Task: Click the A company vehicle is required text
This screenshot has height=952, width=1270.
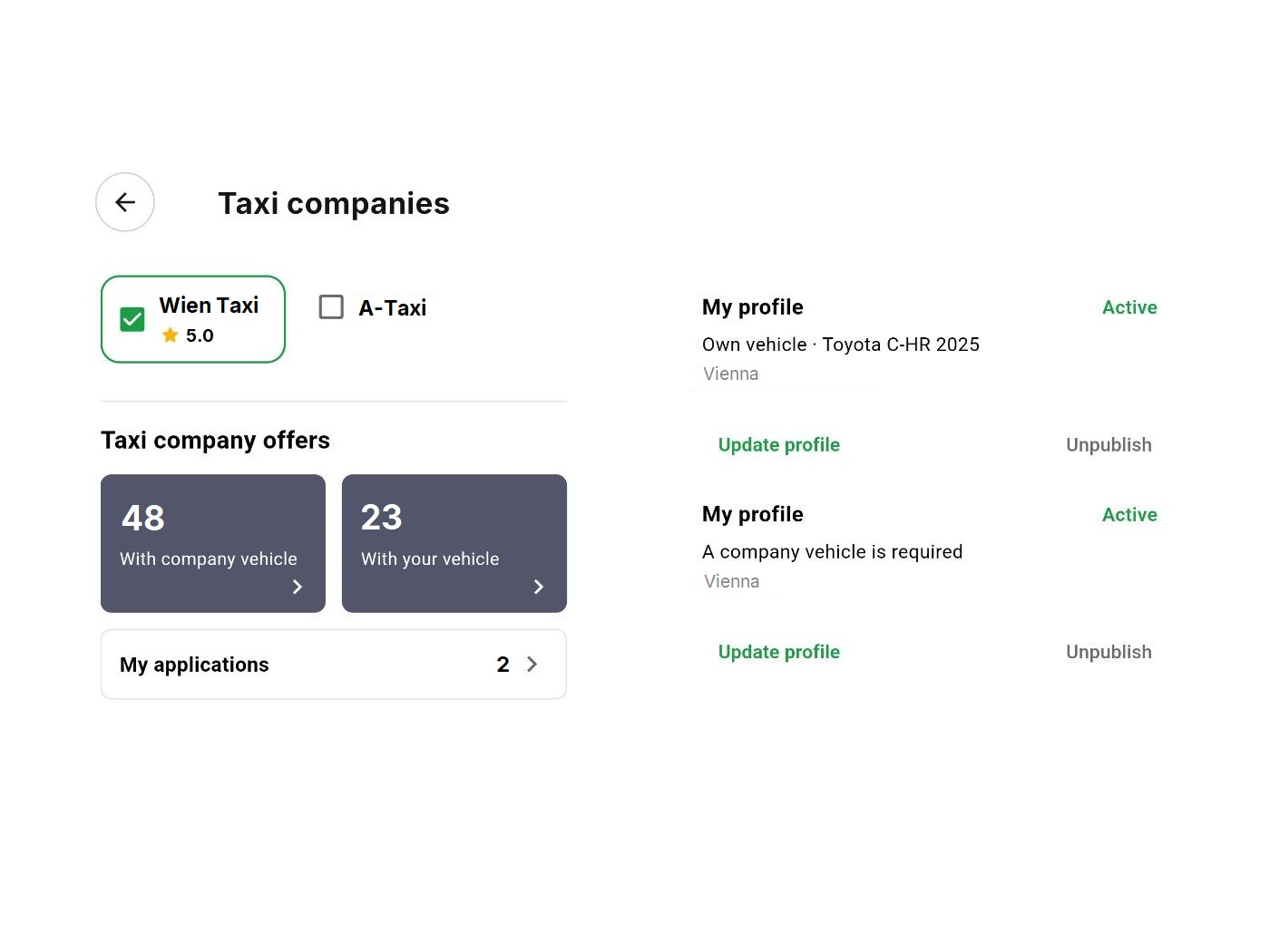Action: click(833, 552)
